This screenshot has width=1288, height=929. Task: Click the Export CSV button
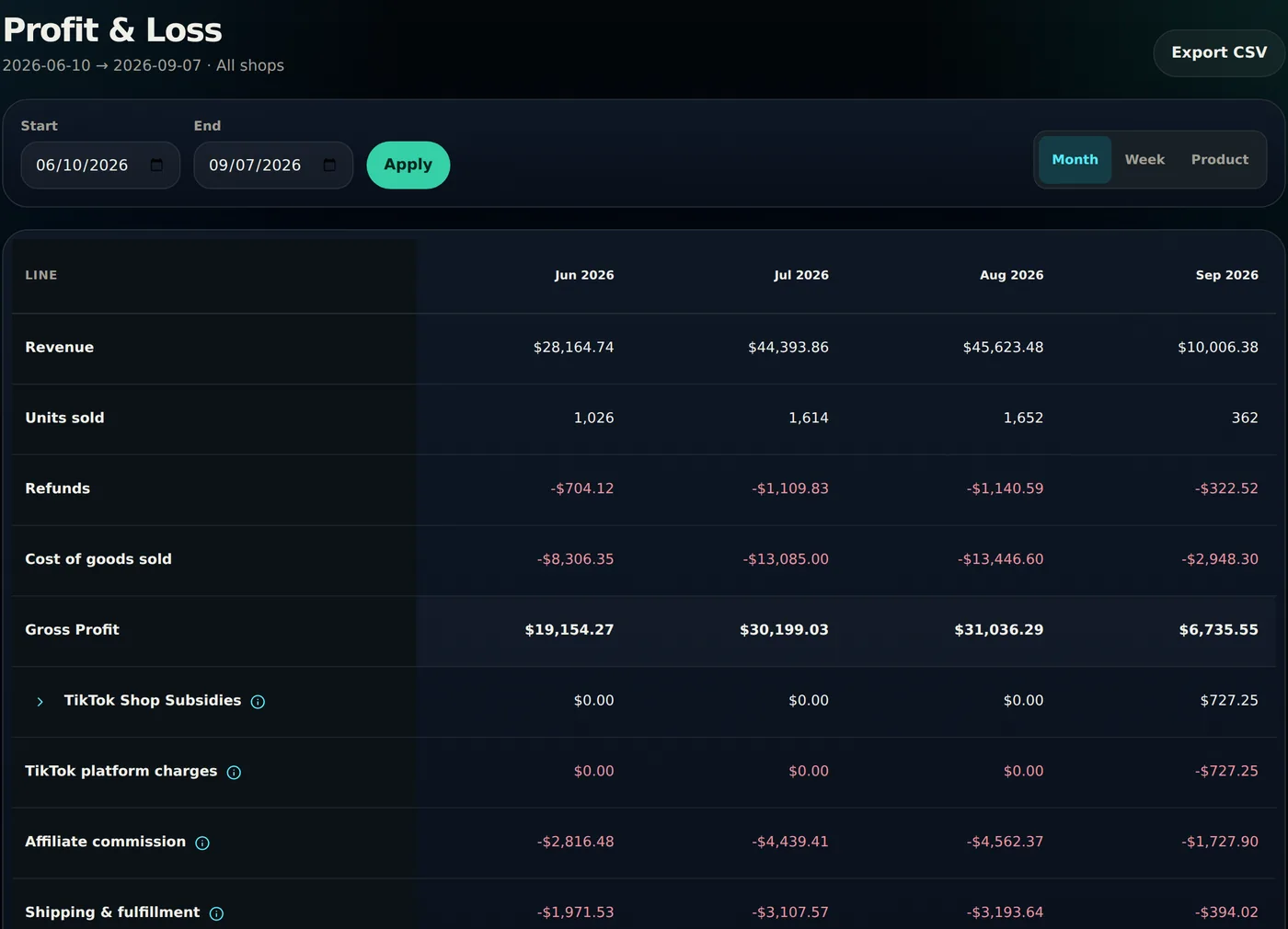(x=1219, y=52)
